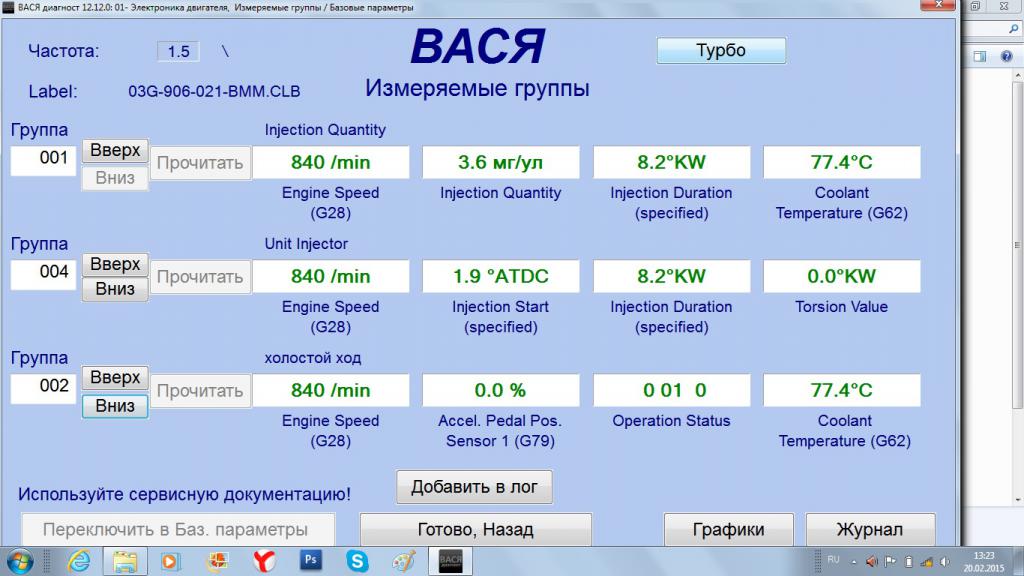The image size is (1024, 576).
Task: Click the Добавить в лог button
Action: click(474, 487)
